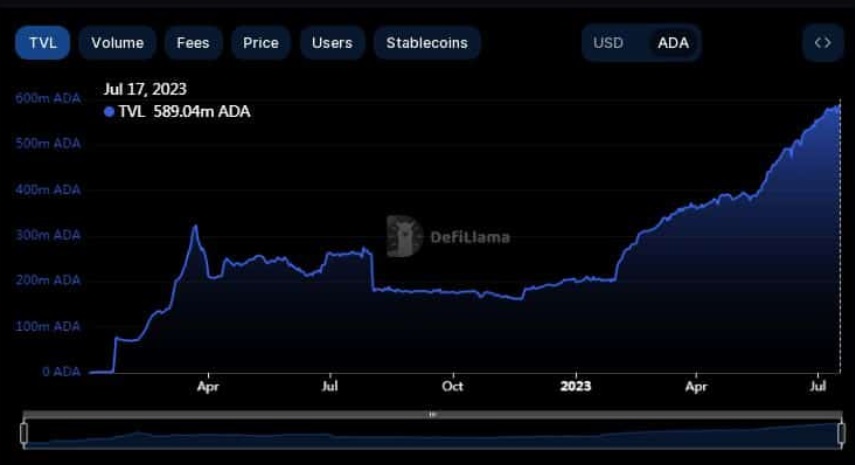Click the range navigator mini chart
The height and width of the screenshot is (465, 855).
432,434
